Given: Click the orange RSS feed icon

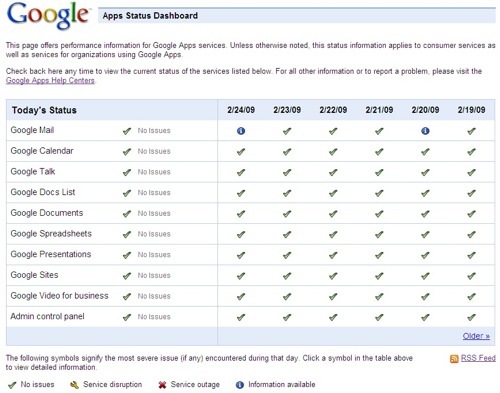Looking at the screenshot, I should 454,359.
